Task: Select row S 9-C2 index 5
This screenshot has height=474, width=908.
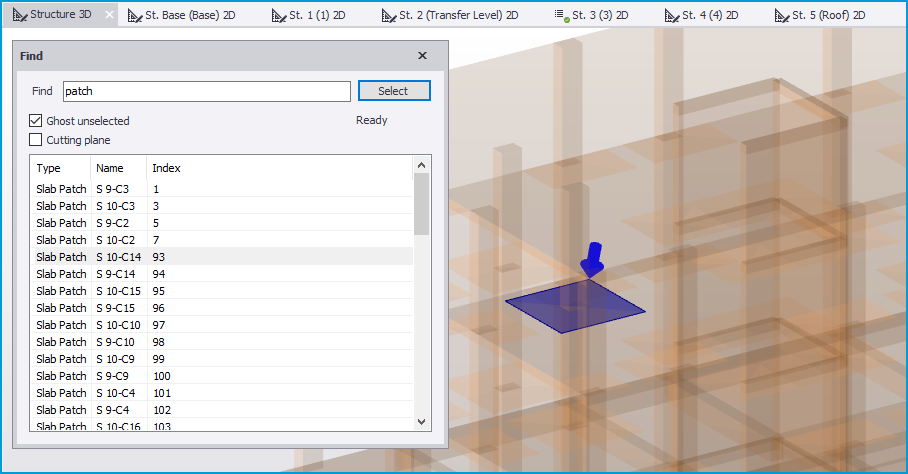Action: (222, 223)
